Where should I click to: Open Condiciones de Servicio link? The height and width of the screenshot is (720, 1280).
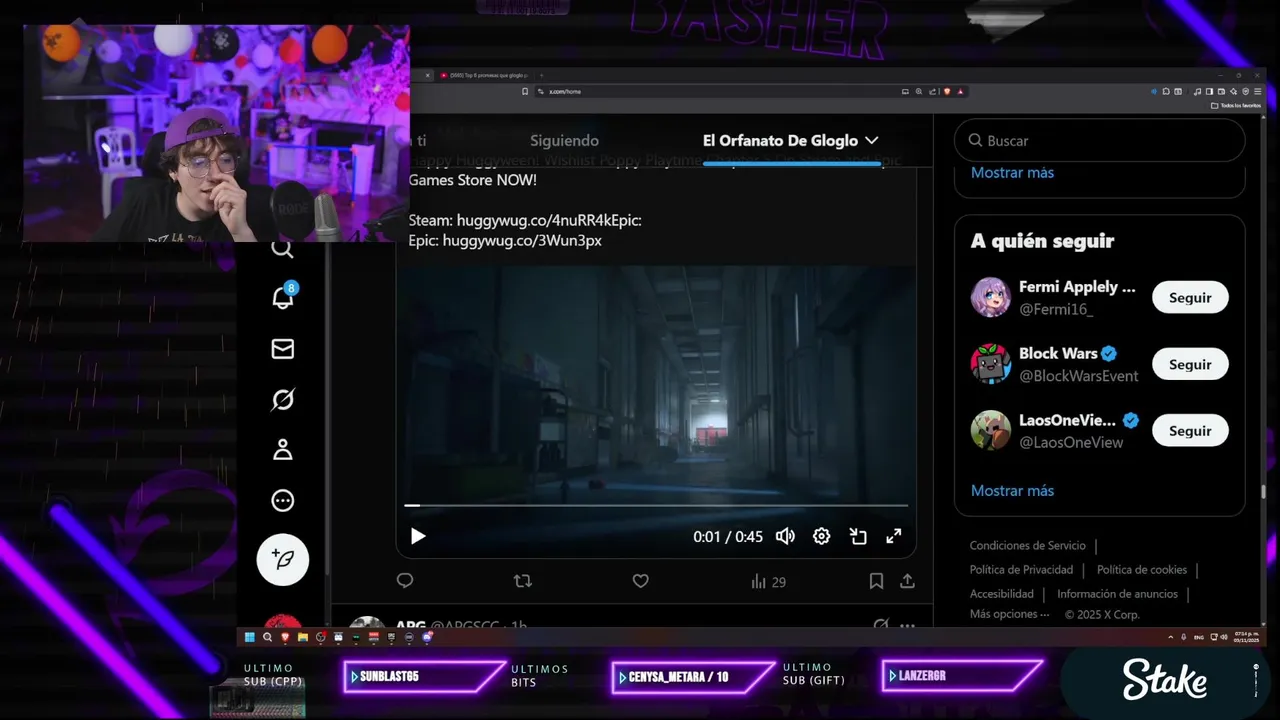(x=1027, y=546)
